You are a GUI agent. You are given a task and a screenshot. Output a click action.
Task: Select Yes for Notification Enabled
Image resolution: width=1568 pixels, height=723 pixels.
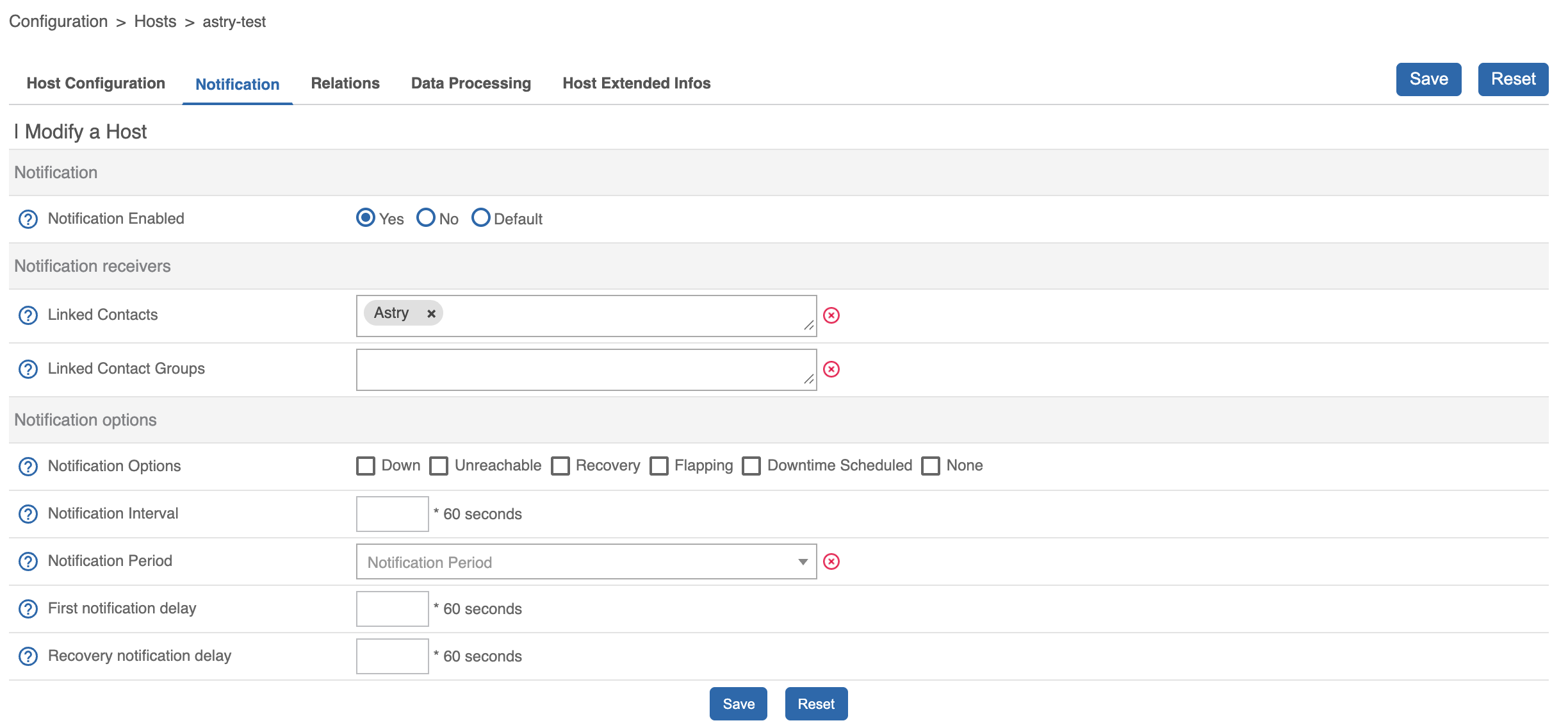tap(366, 218)
